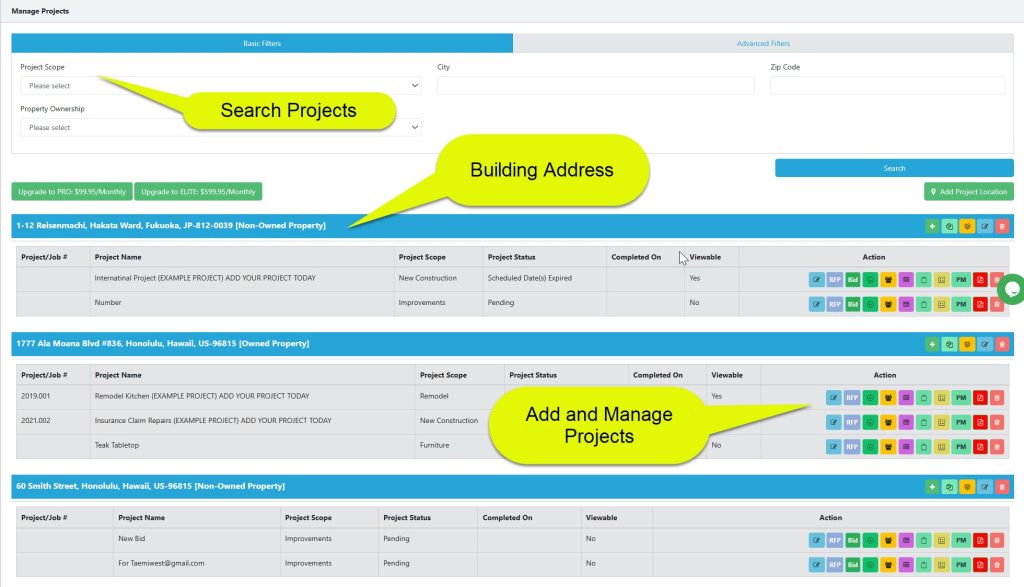This screenshot has width=1024, height=587.
Task: Click the PM icon for Insurance Claim Repairs
Action: (x=960, y=421)
